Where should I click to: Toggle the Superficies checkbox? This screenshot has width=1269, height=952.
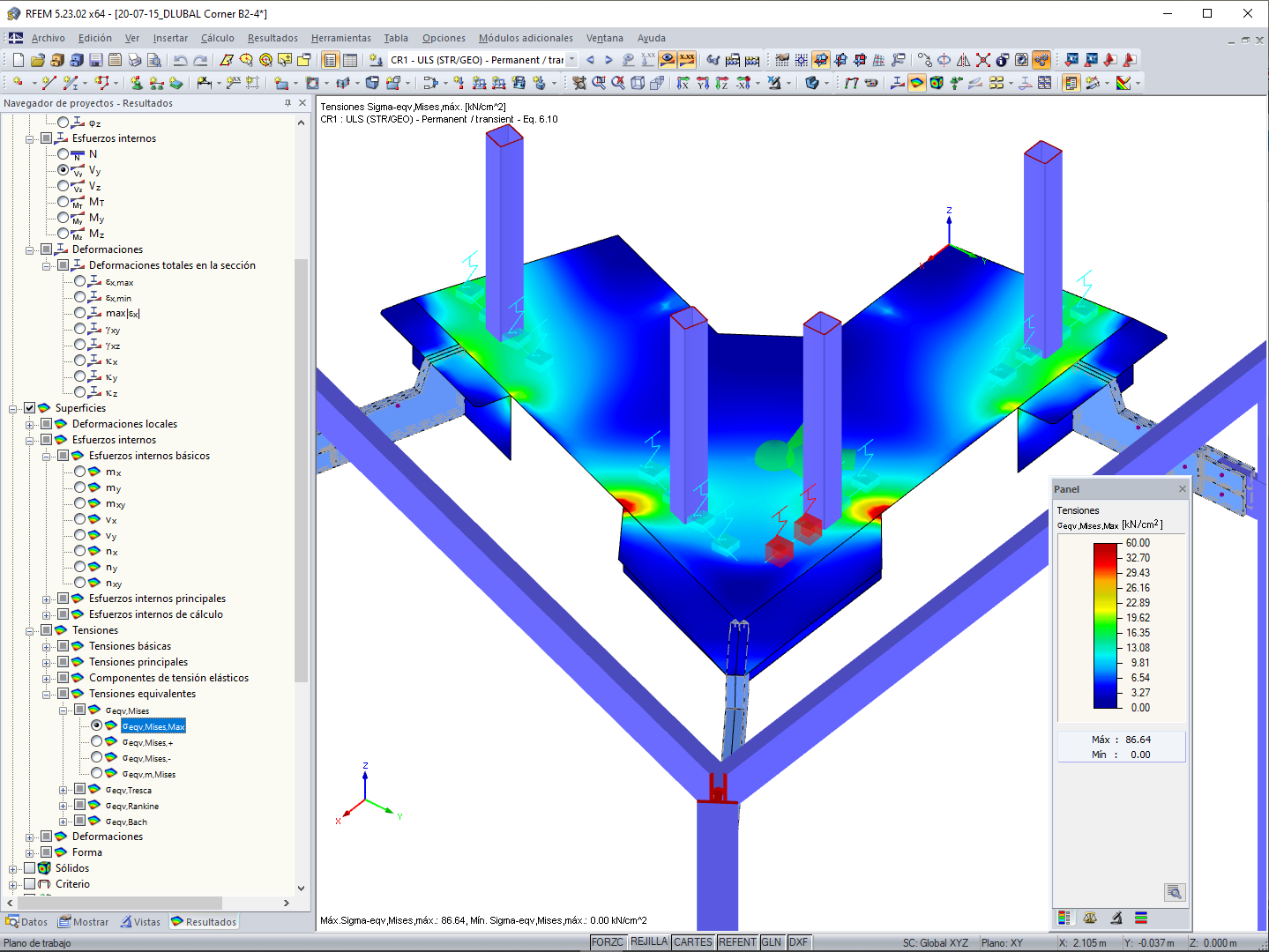coord(30,408)
